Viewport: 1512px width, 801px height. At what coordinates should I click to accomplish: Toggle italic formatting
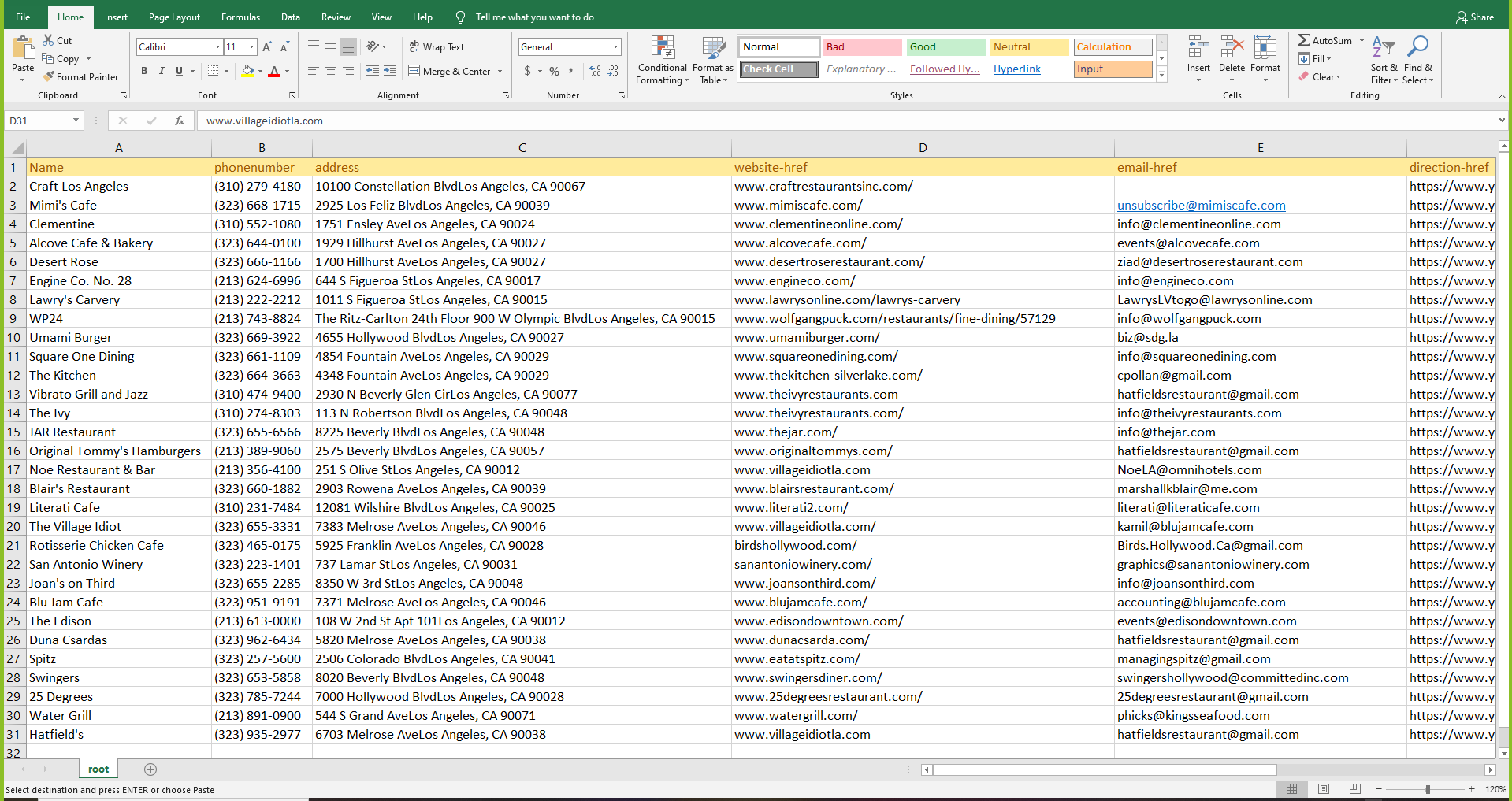[161, 71]
